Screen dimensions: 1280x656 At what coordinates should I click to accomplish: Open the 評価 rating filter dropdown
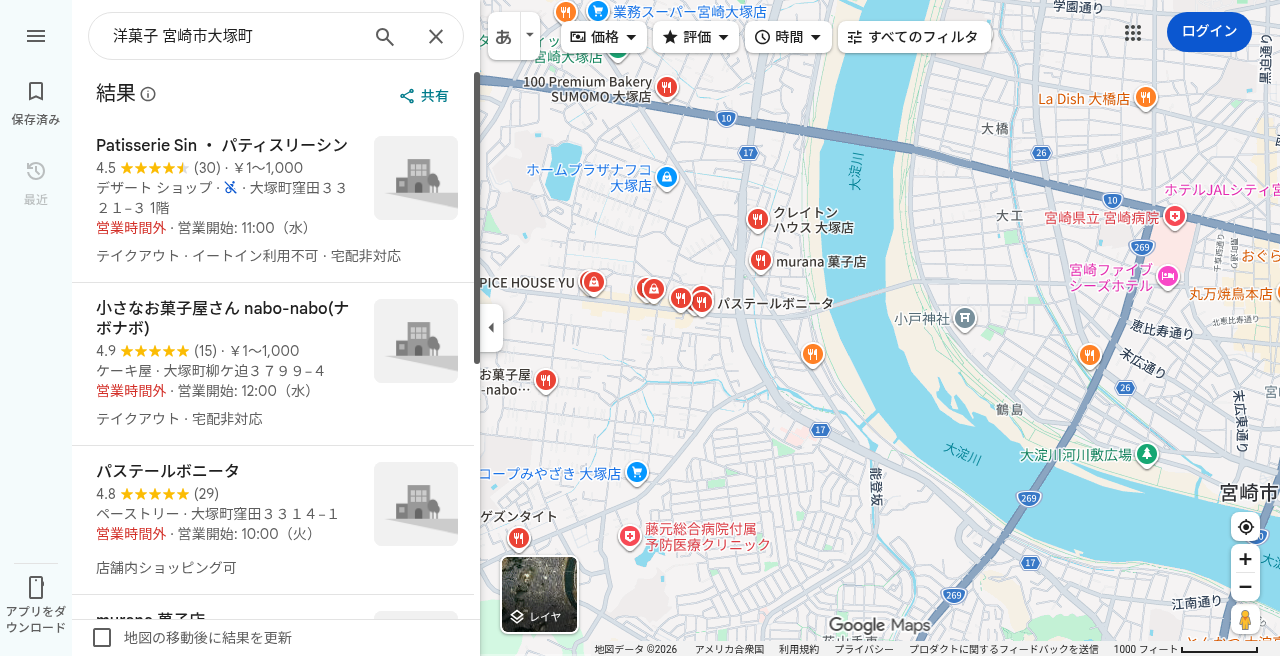[696, 37]
